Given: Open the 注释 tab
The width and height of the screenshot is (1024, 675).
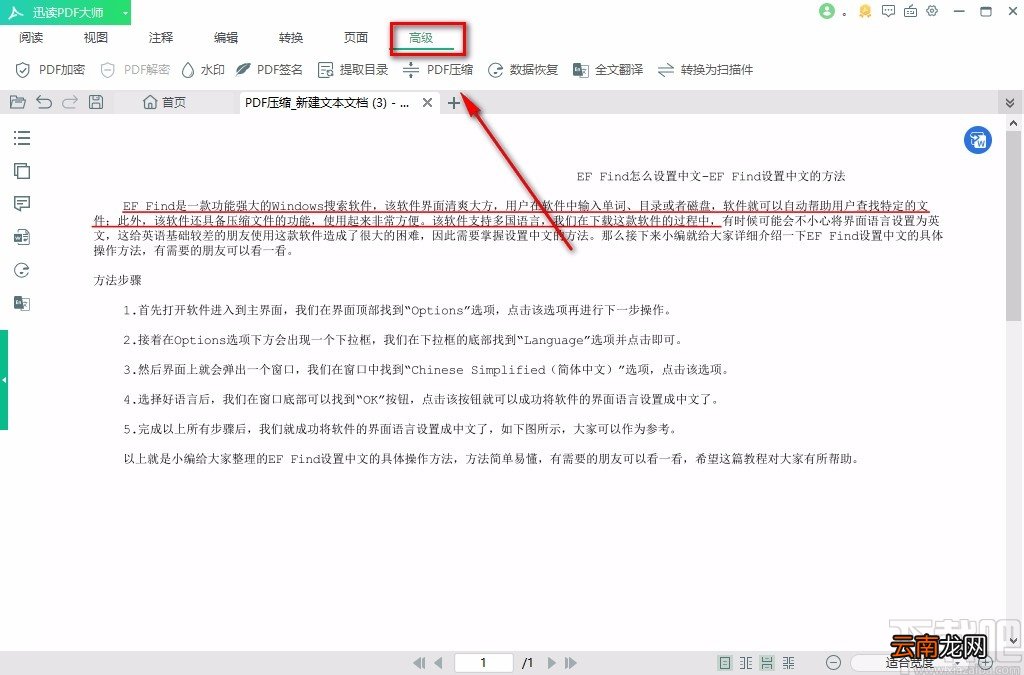Looking at the screenshot, I should pyautogui.click(x=161, y=37).
